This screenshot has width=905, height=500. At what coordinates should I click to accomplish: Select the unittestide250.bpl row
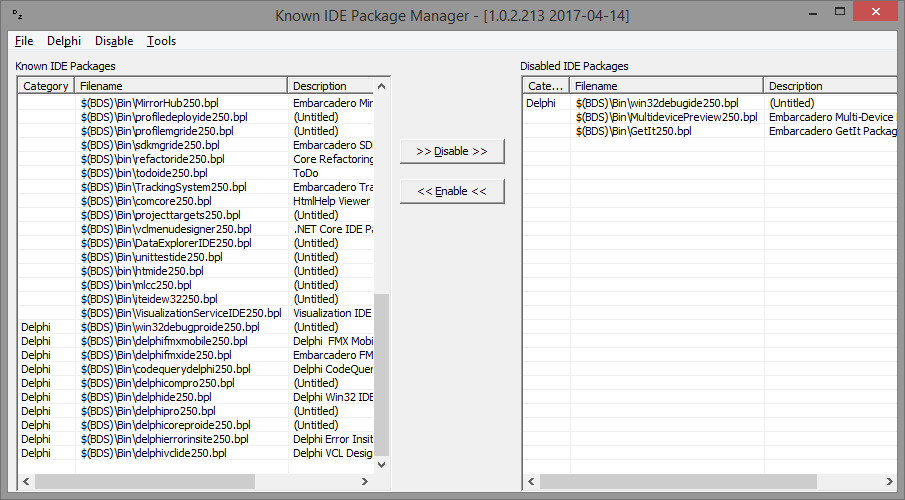point(196,257)
